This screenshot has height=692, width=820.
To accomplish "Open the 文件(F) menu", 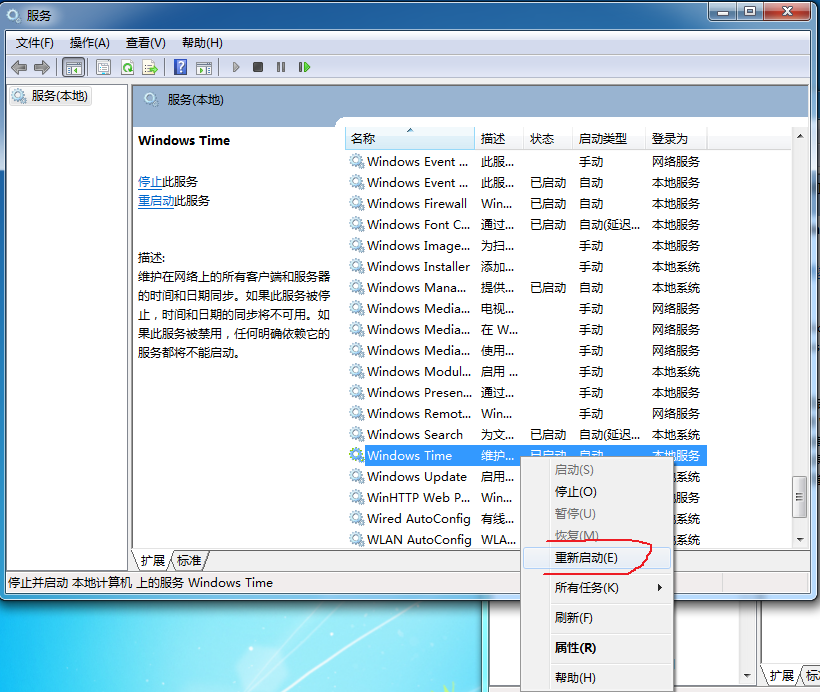I will (x=35, y=43).
